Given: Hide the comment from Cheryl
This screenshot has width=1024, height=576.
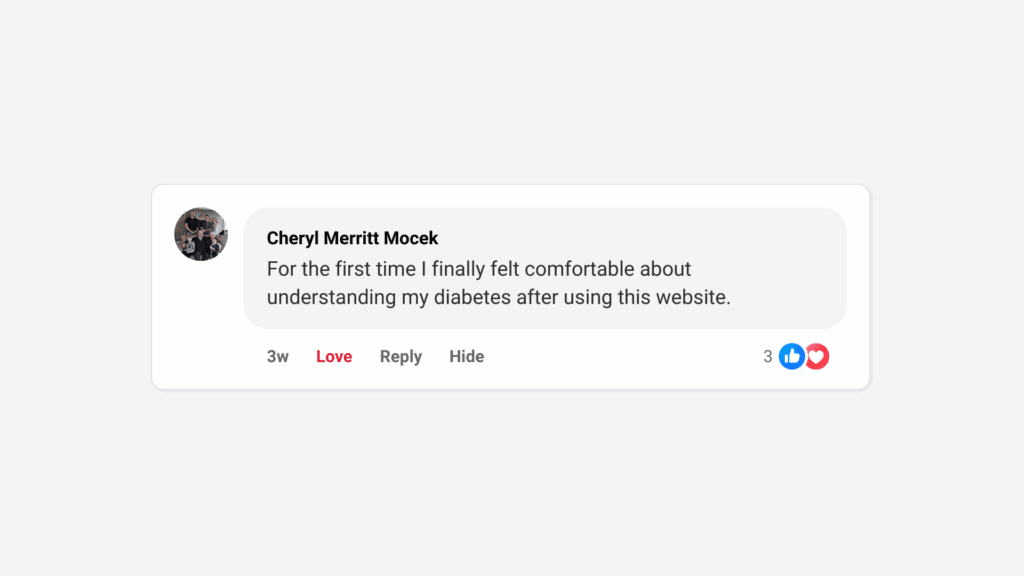Looking at the screenshot, I should [x=466, y=356].
